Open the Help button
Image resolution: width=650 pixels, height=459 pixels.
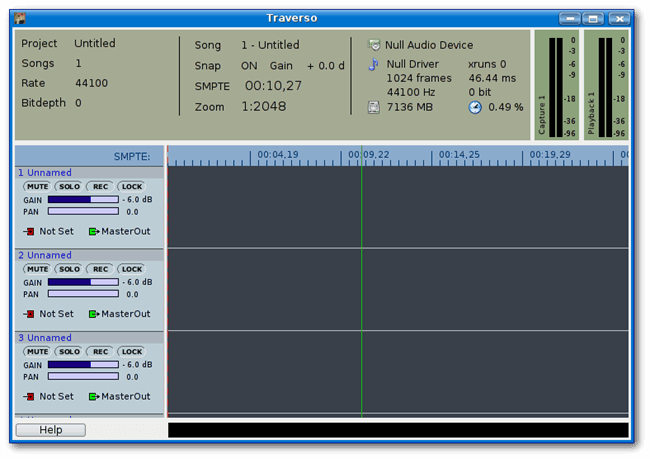pyautogui.click(x=51, y=430)
